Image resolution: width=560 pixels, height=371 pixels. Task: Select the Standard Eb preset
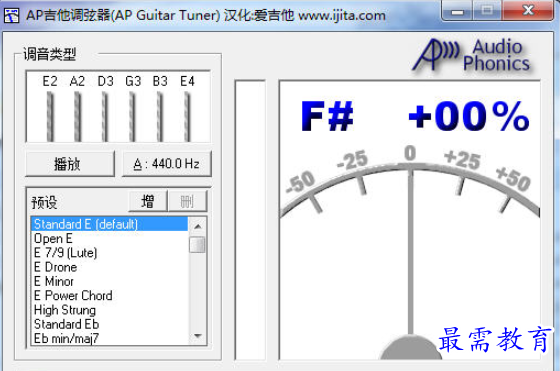pyautogui.click(x=110, y=324)
